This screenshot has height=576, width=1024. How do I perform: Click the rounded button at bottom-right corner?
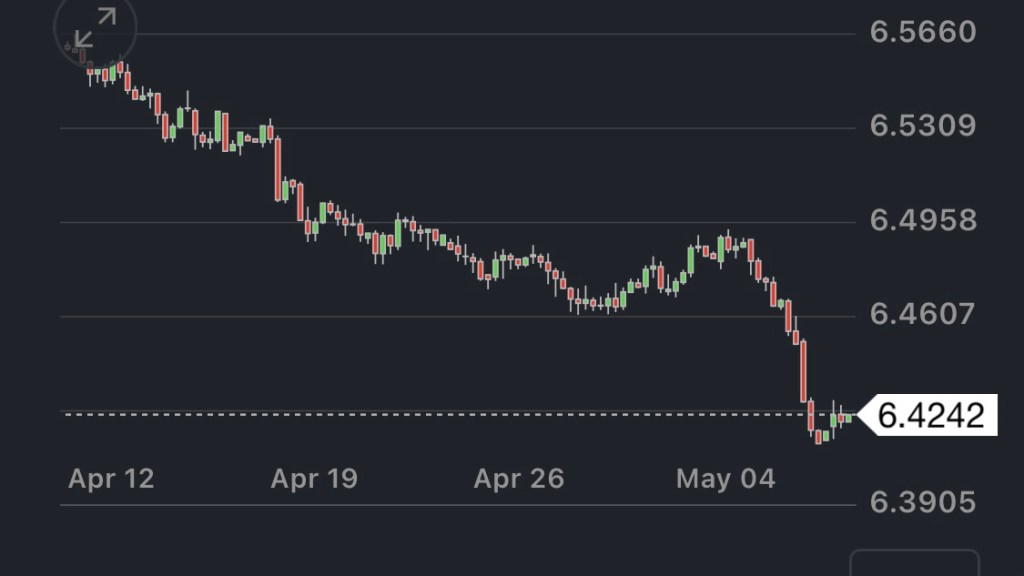[914, 564]
